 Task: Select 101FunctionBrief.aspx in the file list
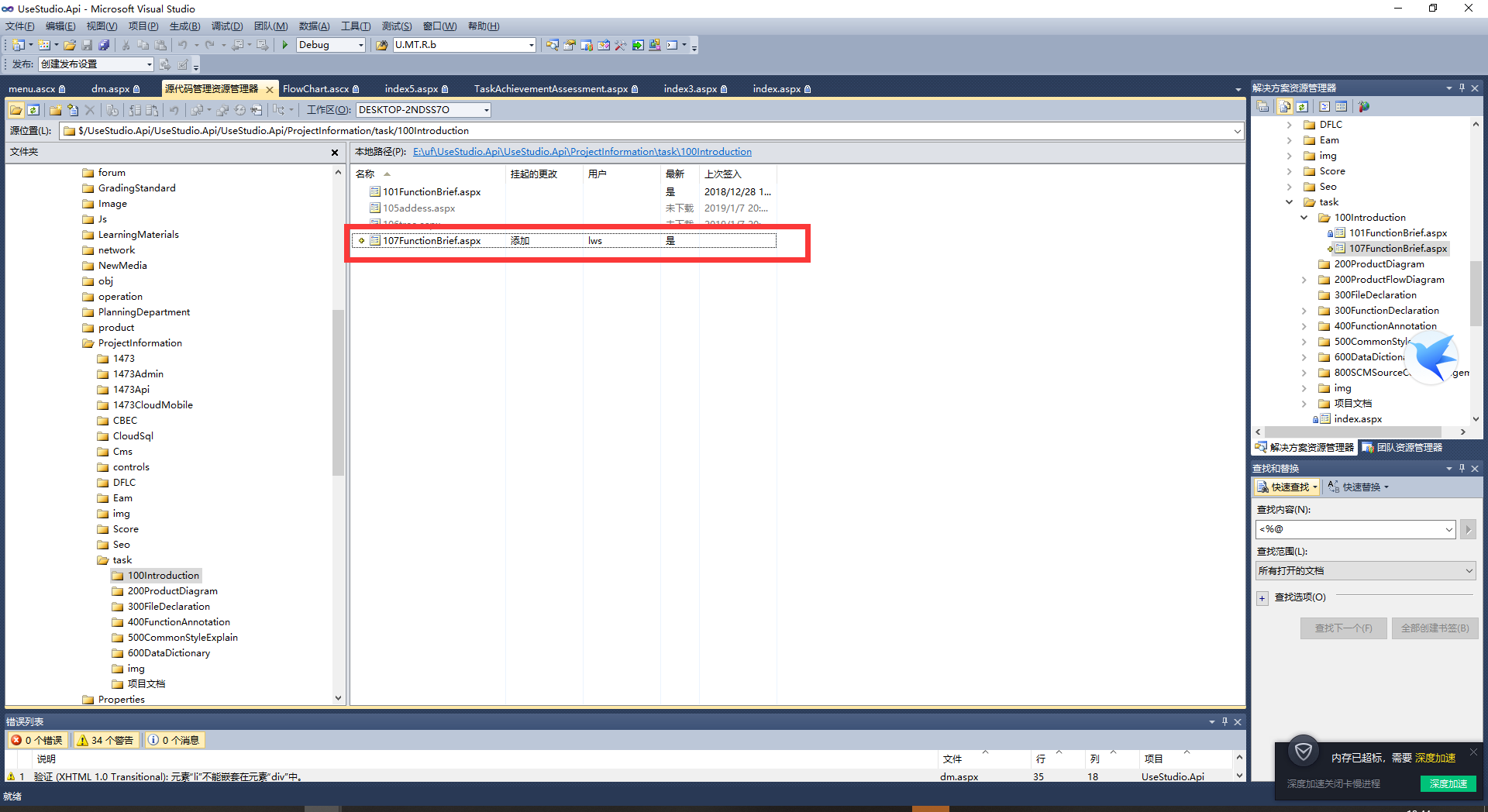[x=432, y=192]
